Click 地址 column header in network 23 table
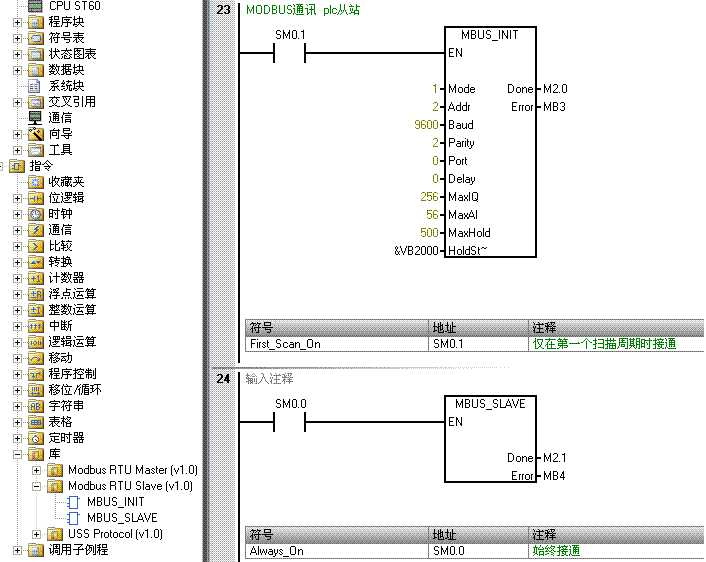 (478, 328)
